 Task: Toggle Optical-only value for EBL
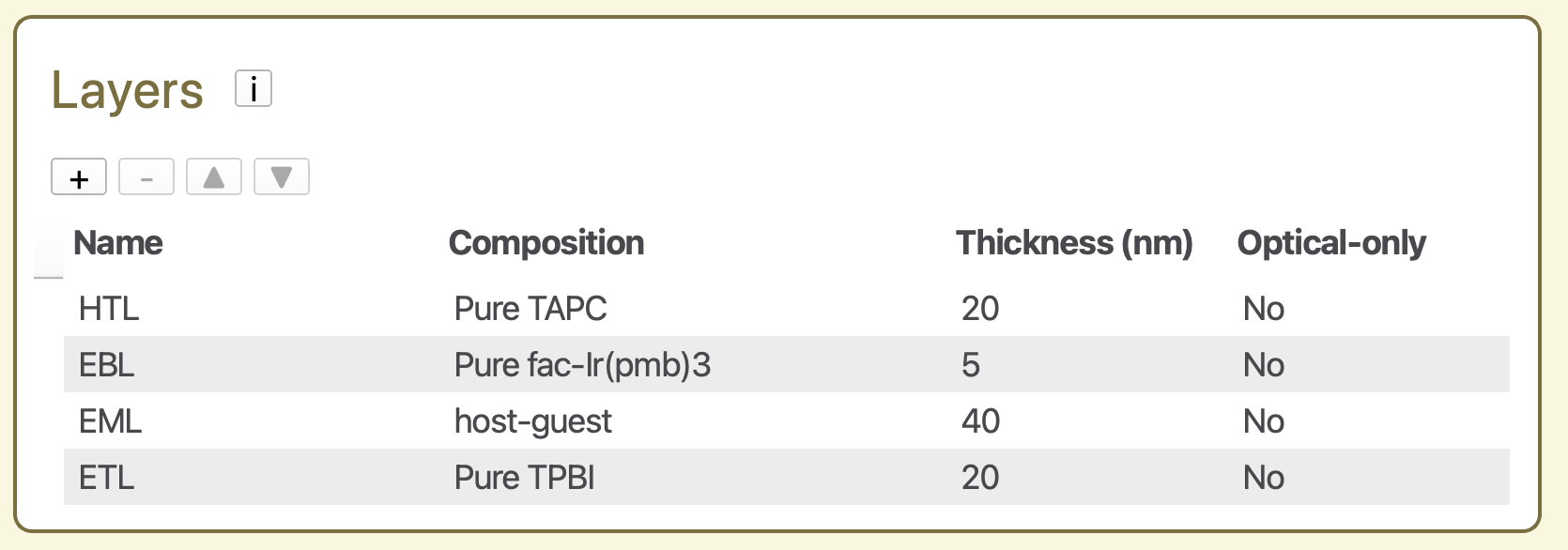[x=1264, y=365]
